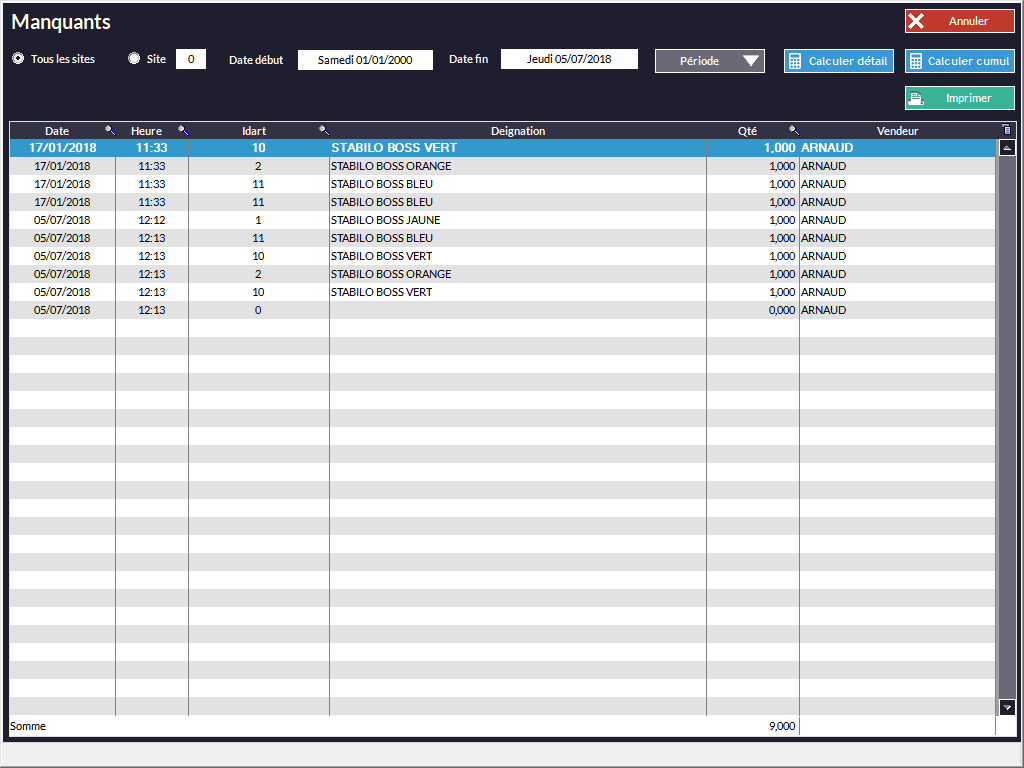The height and width of the screenshot is (768, 1024).
Task: Click the scrollbar down arrow of the table
Action: pos(1007,707)
